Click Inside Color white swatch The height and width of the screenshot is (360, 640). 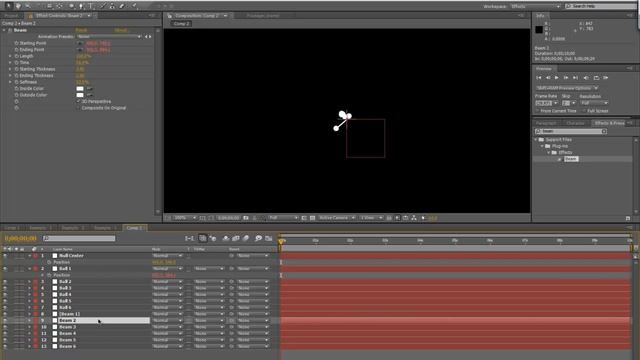(80, 89)
